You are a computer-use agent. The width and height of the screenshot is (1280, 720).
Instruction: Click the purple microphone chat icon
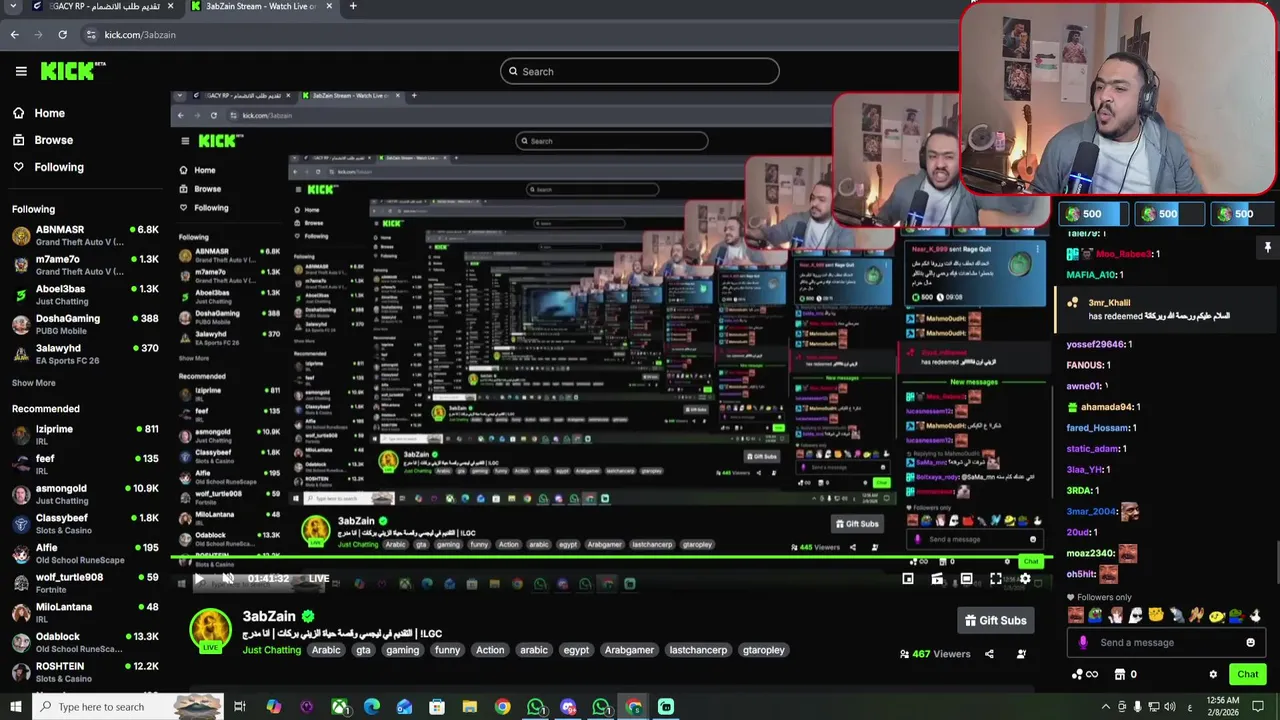(1083, 642)
